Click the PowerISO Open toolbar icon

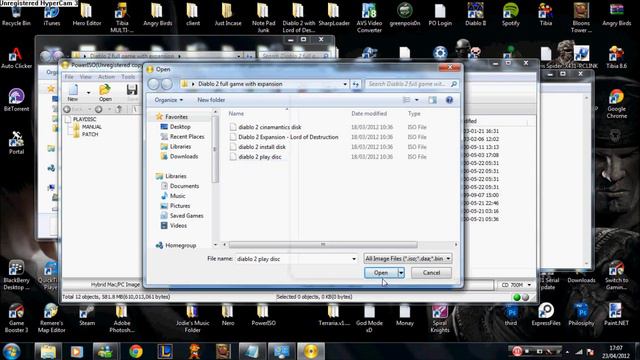click(x=105, y=93)
